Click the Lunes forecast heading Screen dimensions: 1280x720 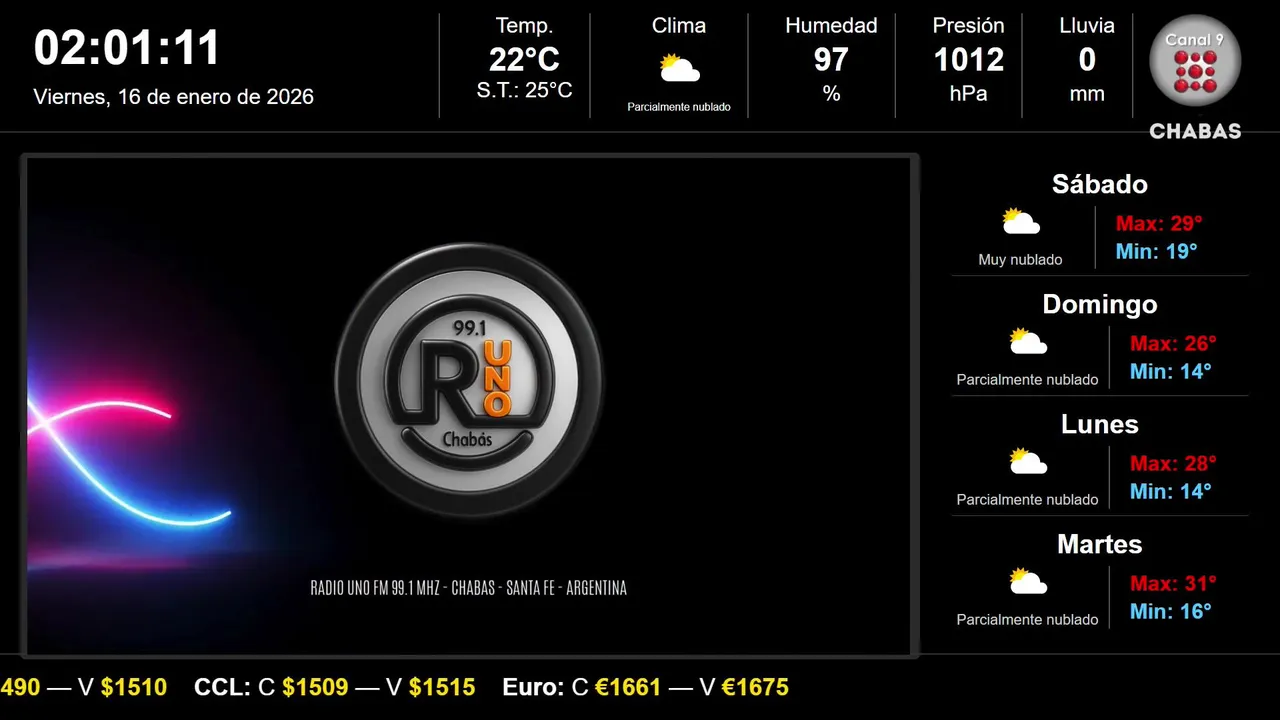click(x=1100, y=424)
